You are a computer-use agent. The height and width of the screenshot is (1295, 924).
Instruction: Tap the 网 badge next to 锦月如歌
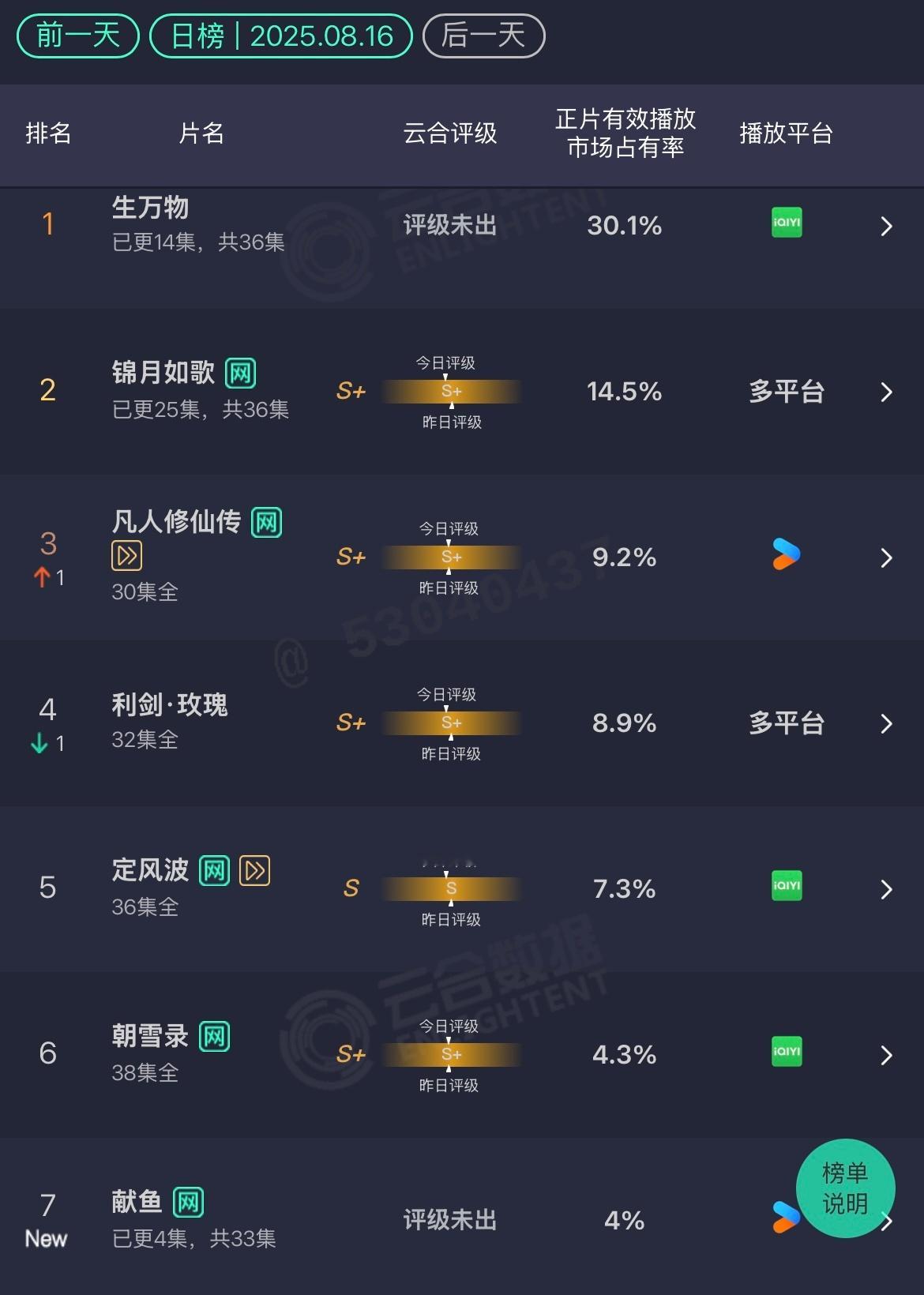pos(240,373)
